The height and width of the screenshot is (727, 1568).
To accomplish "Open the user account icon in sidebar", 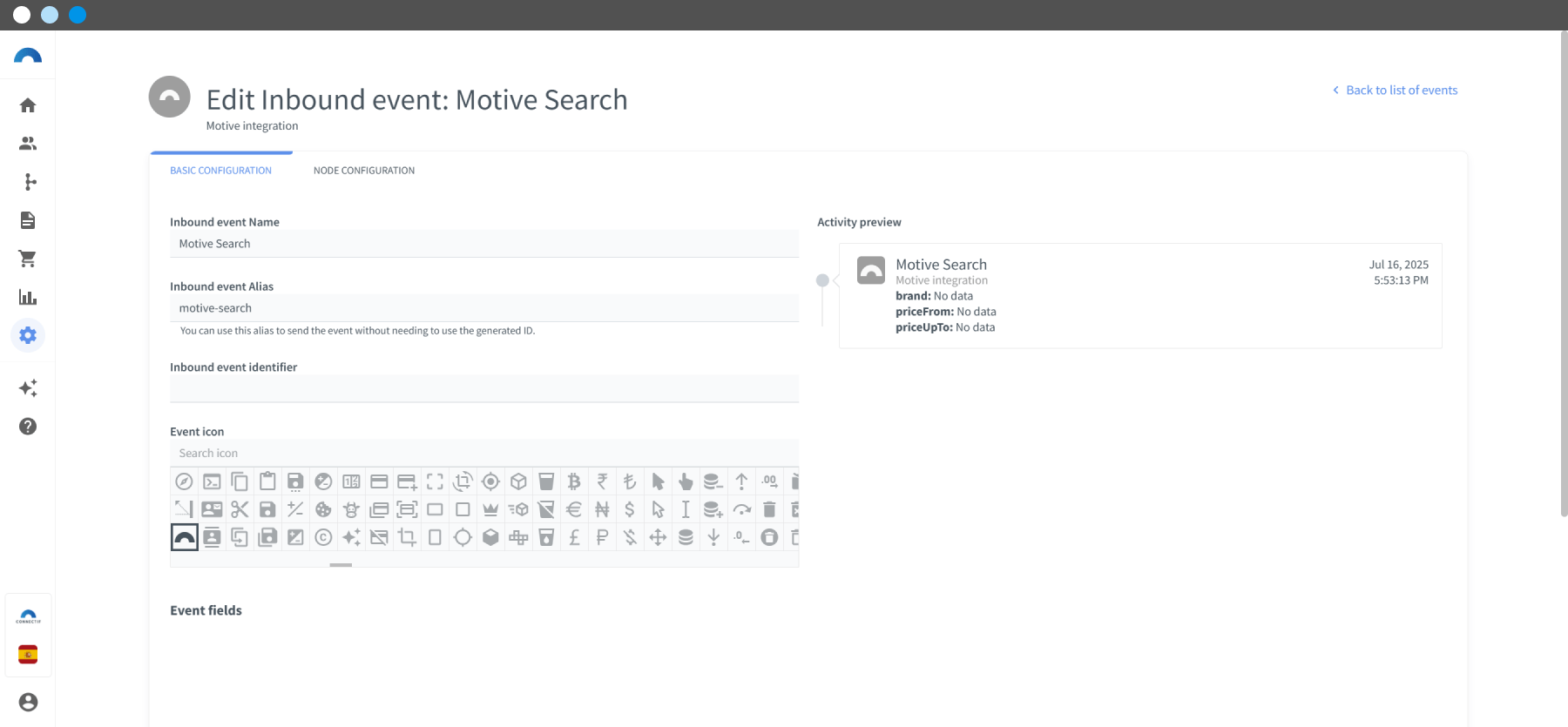I will click(x=28, y=702).
